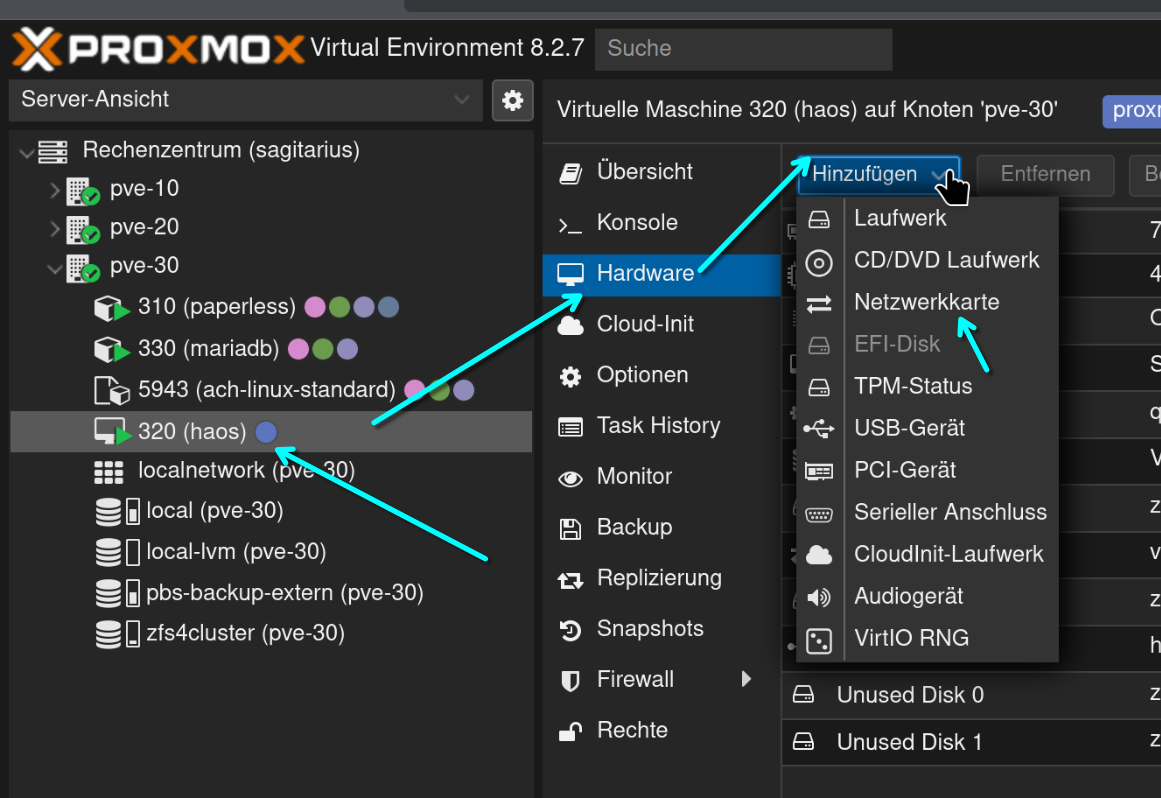Open the Server-Ansicht settings gear

point(512,100)
